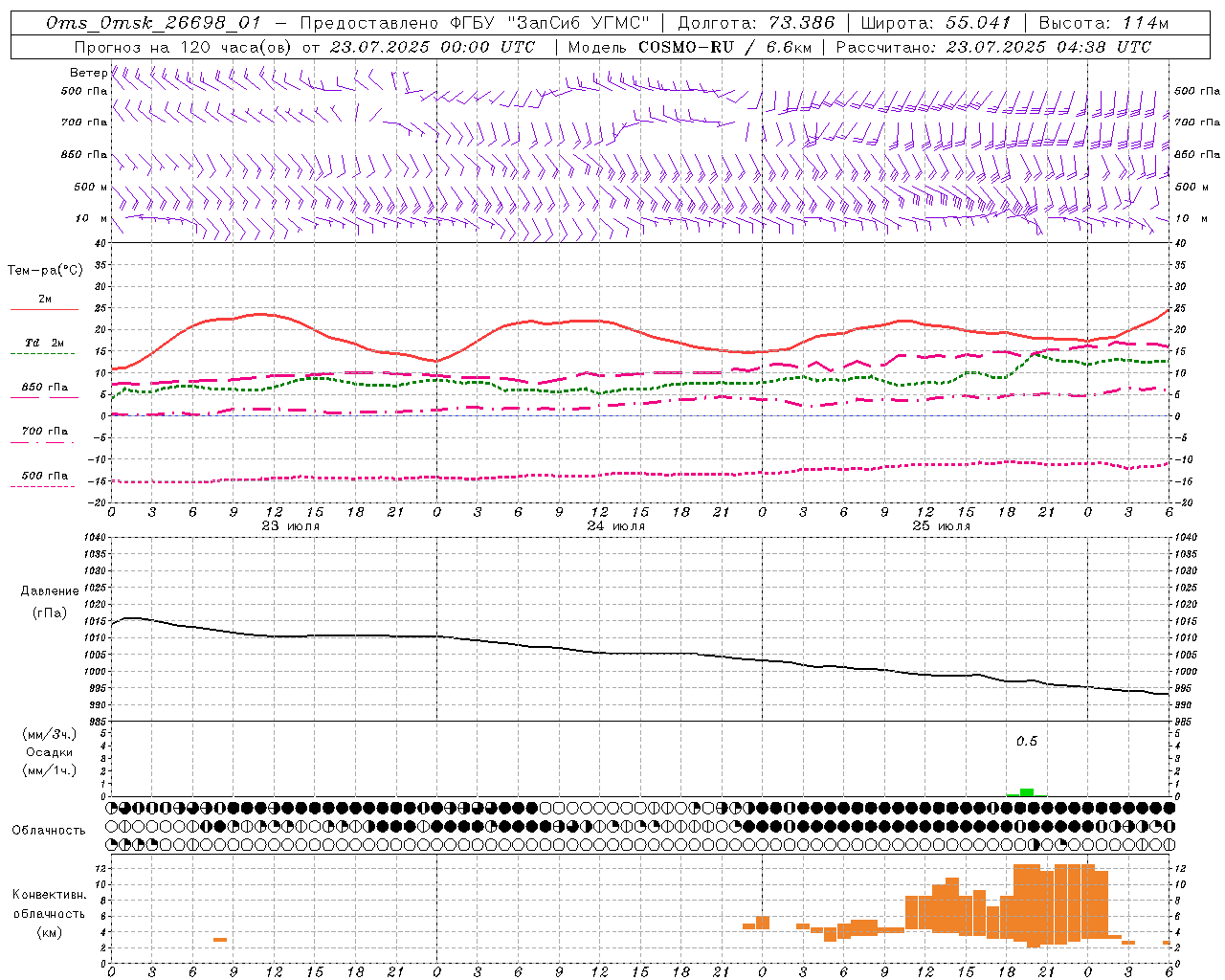Click the 0.5 precipitation amount label
This screenshot has height=980, width=1225.
click(x=1026, y=742)
